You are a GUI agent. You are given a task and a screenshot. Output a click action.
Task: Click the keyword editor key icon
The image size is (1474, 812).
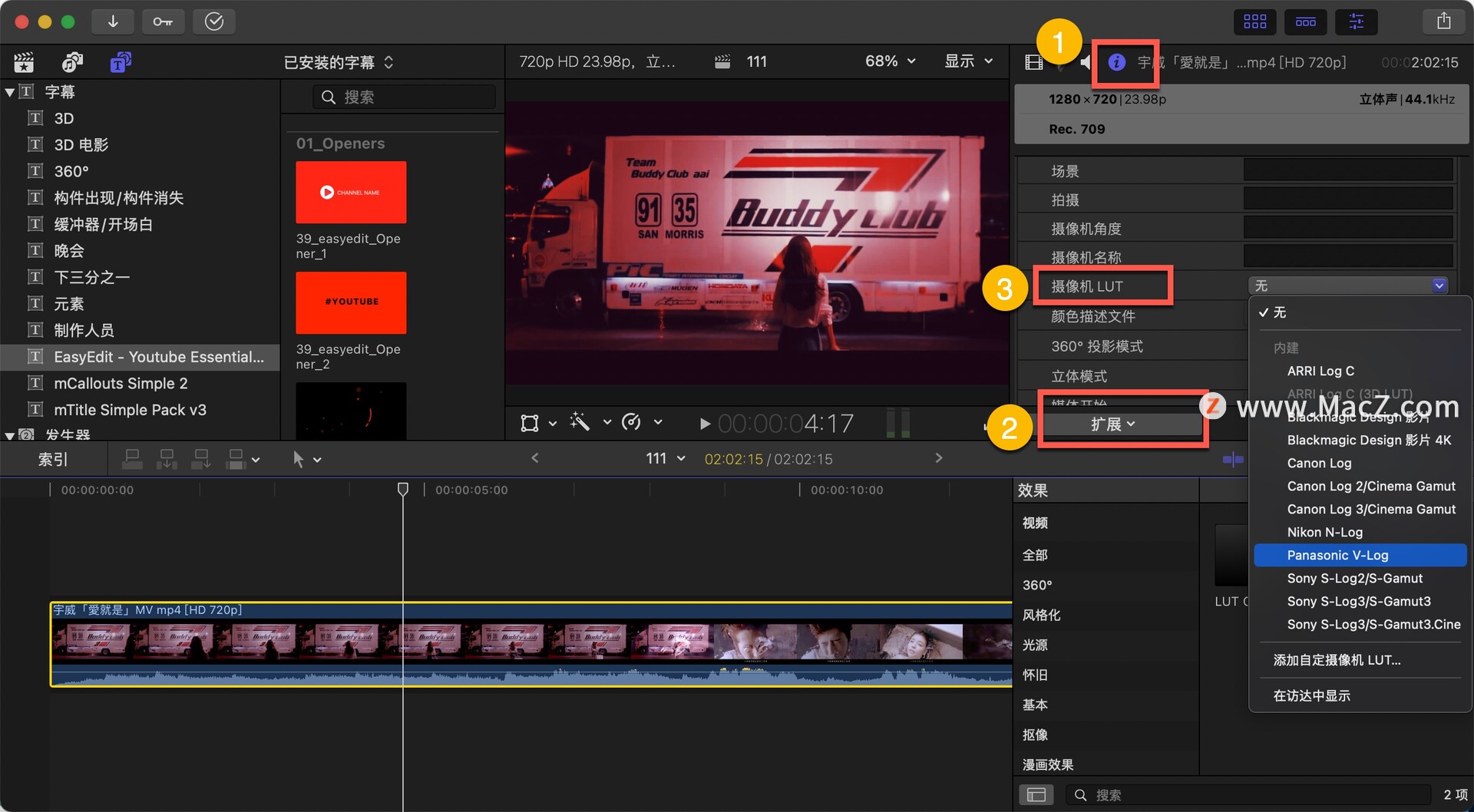(164, 21)
